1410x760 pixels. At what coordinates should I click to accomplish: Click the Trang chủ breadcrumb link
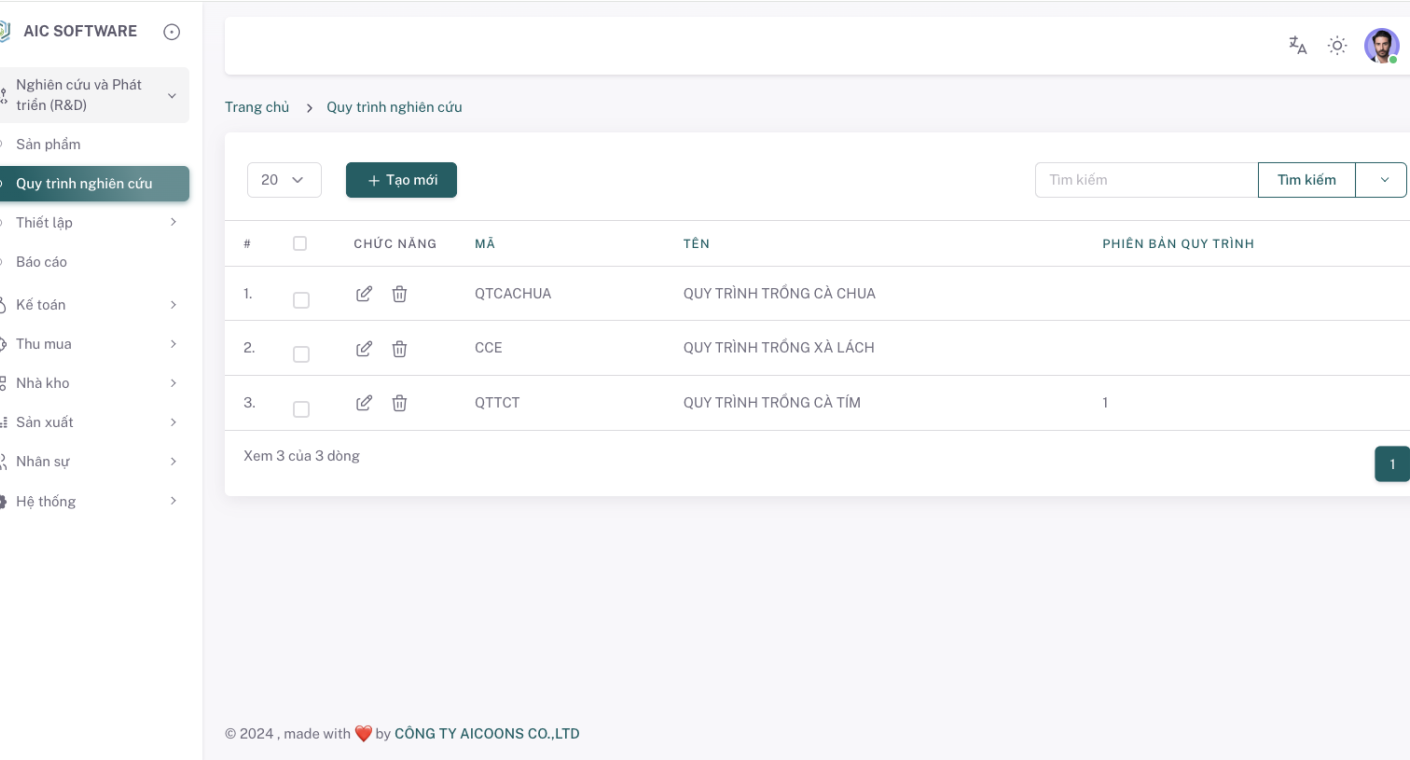[x=257, y=107]
